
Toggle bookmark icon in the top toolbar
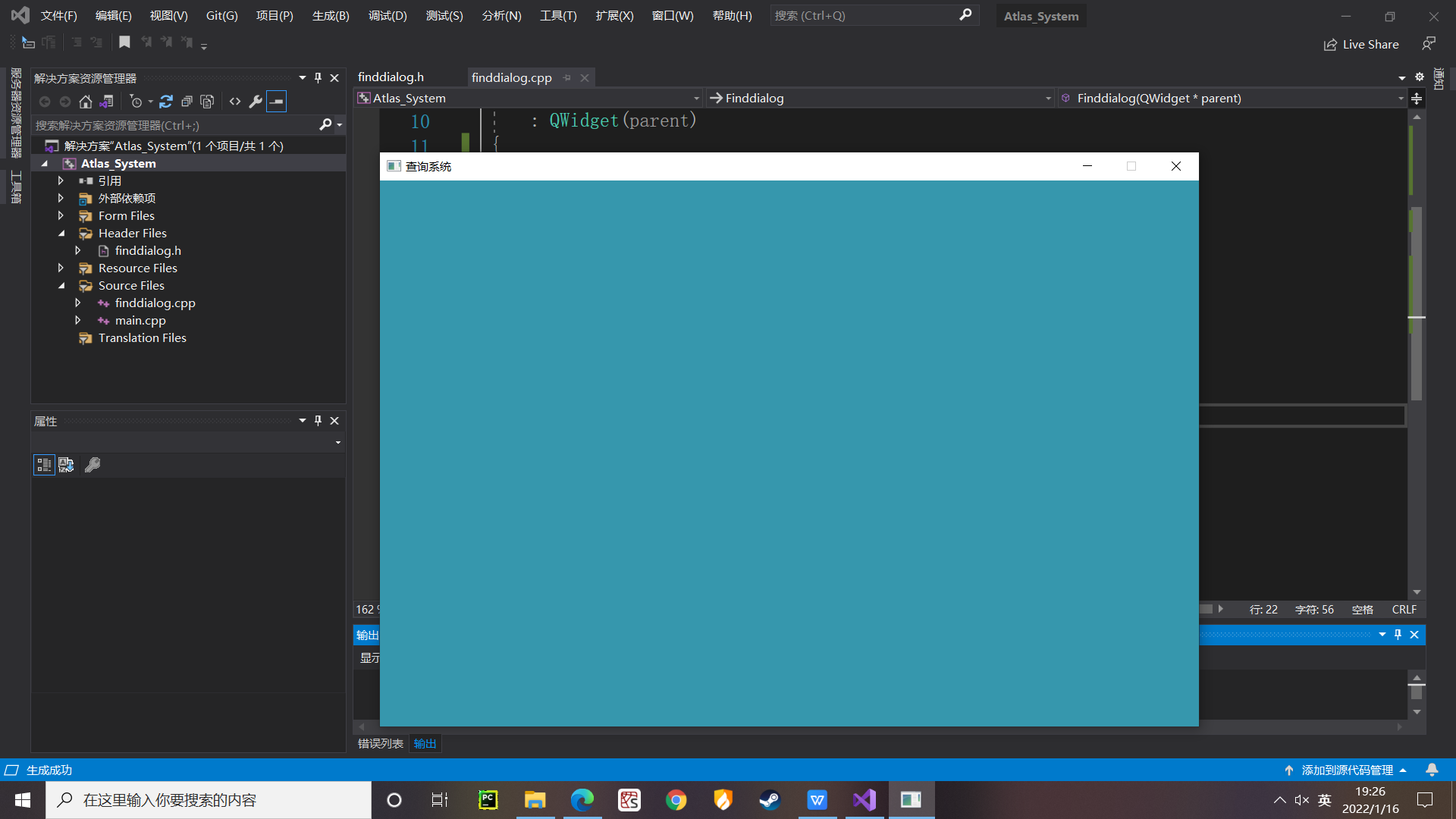[124, 42]
